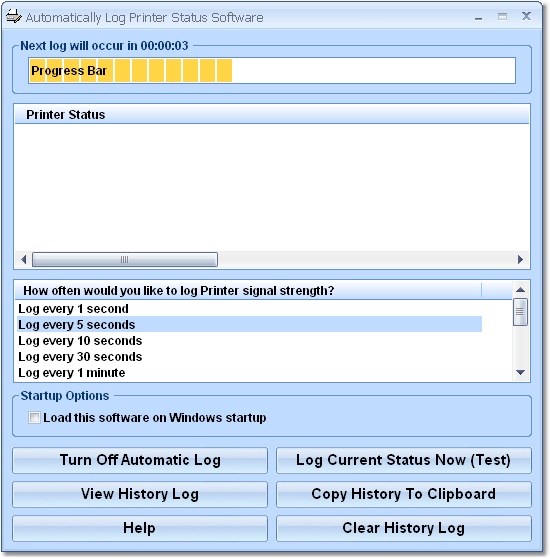Close the Automatically Log Printer Status window

pyautogui.click(x=526, y=16)
